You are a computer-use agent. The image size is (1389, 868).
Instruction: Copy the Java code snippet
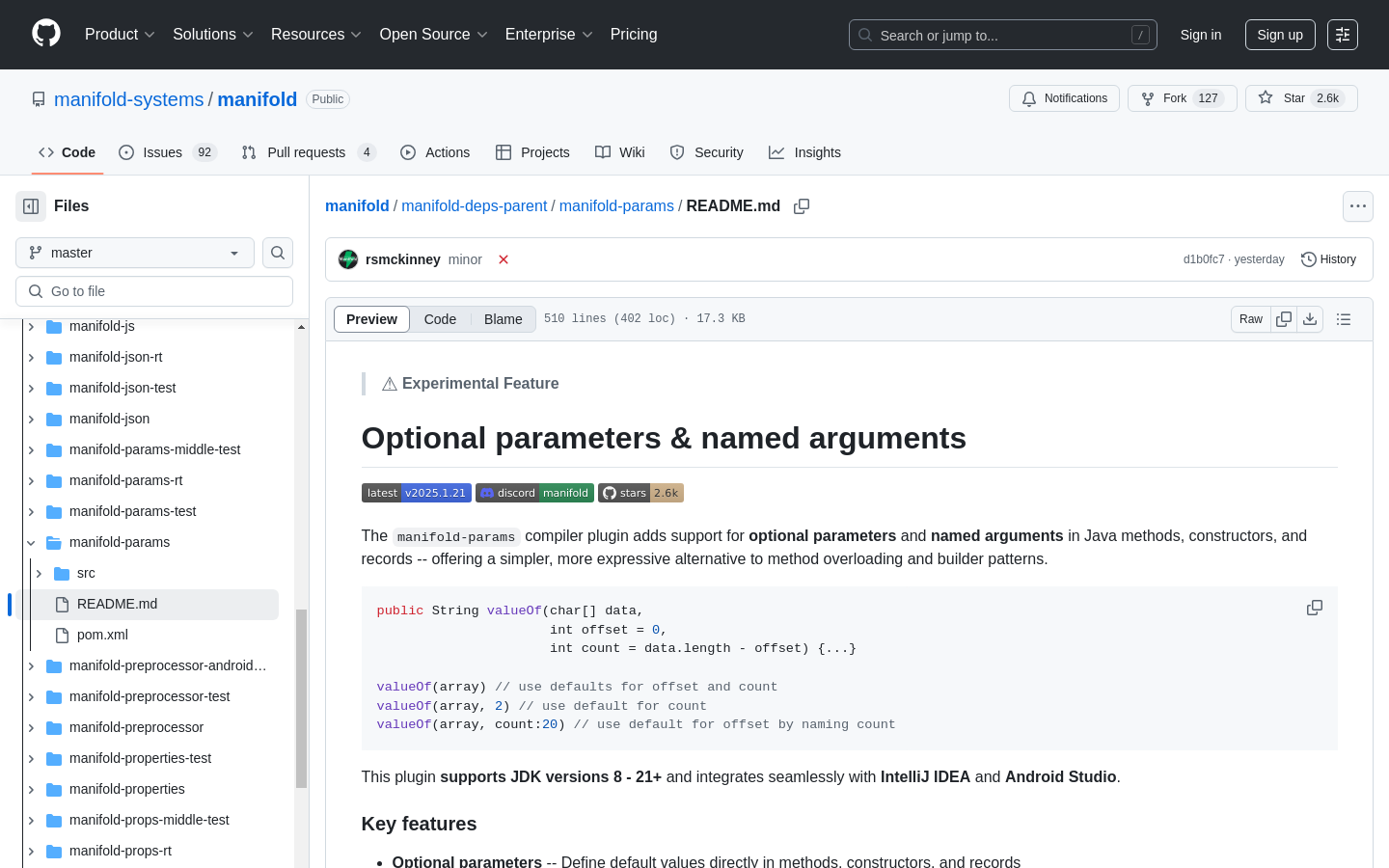[1315, 608]
